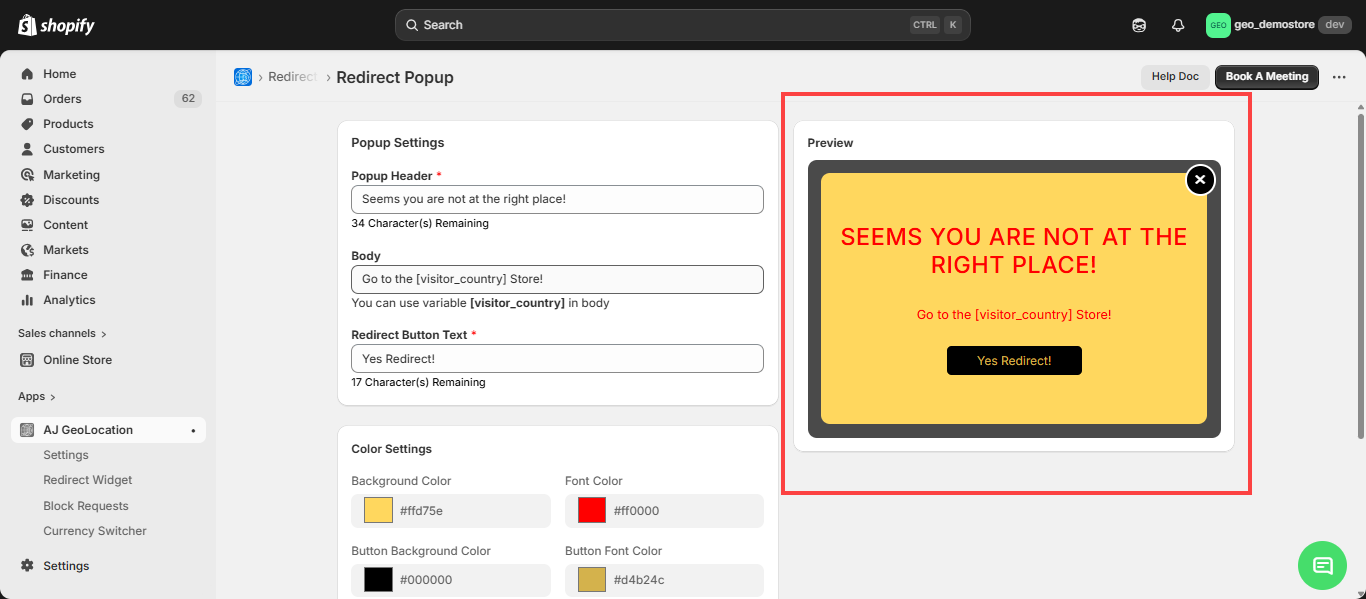Click the AJ GeoLocation app icon in breadcrumb

coord(243,77)
